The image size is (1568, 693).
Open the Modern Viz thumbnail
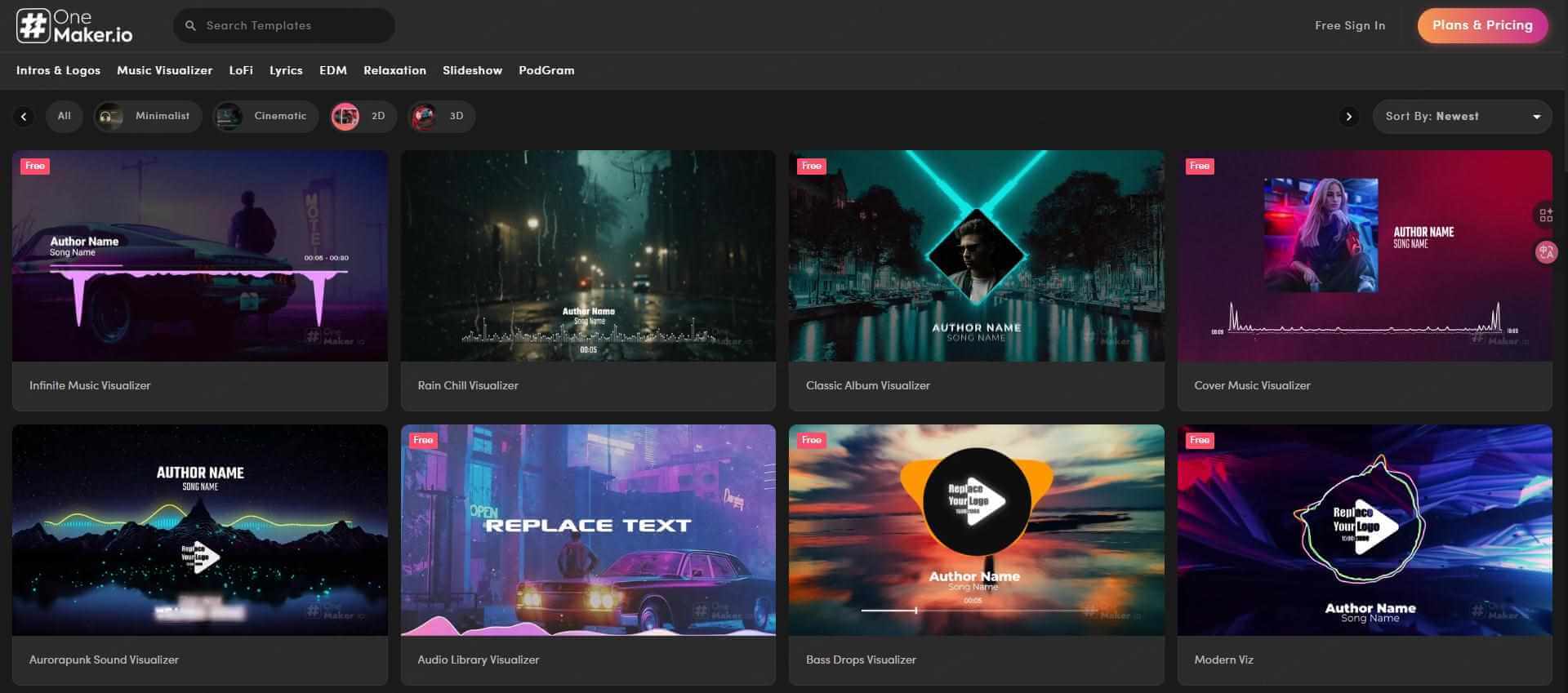click(1365, 530)
